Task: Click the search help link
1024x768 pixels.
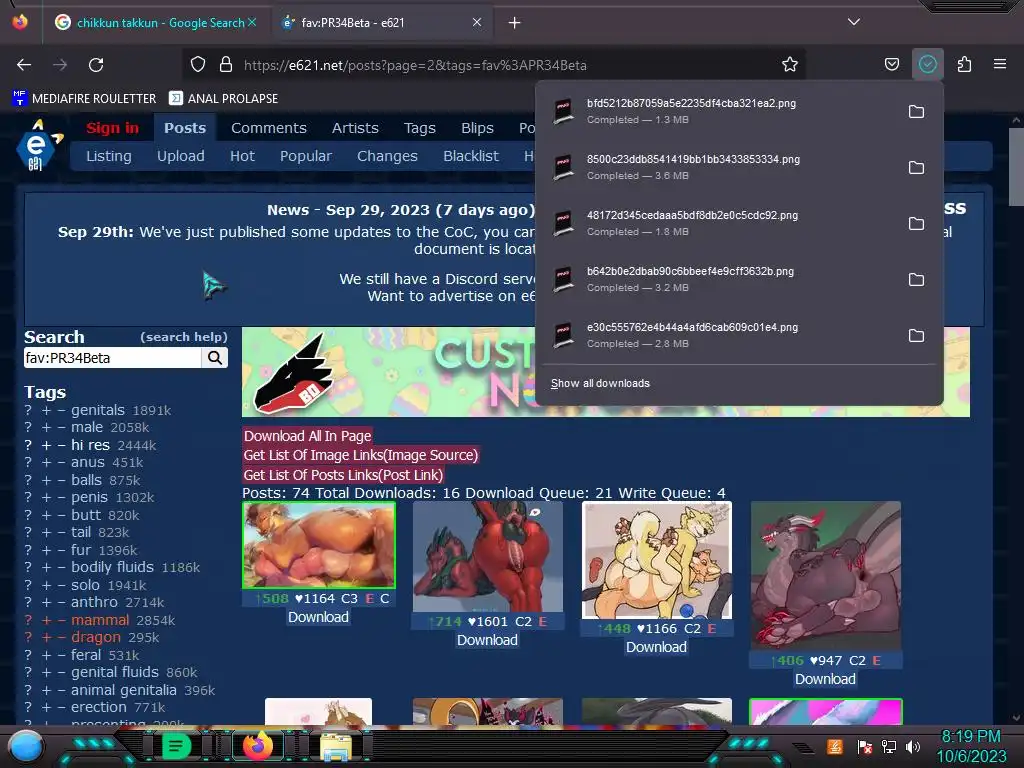Action: point(184,337)
